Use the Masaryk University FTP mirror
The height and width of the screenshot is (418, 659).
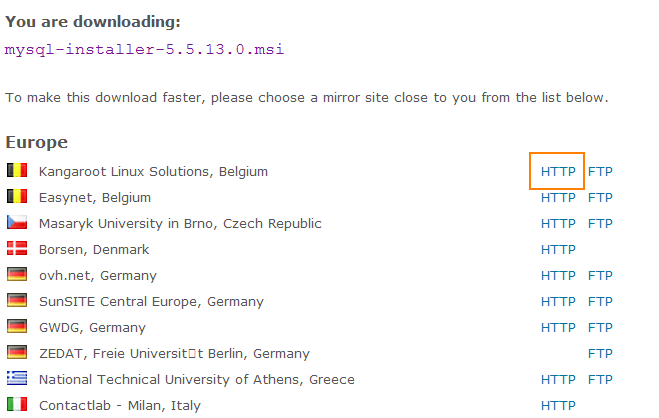coord(600,223)
